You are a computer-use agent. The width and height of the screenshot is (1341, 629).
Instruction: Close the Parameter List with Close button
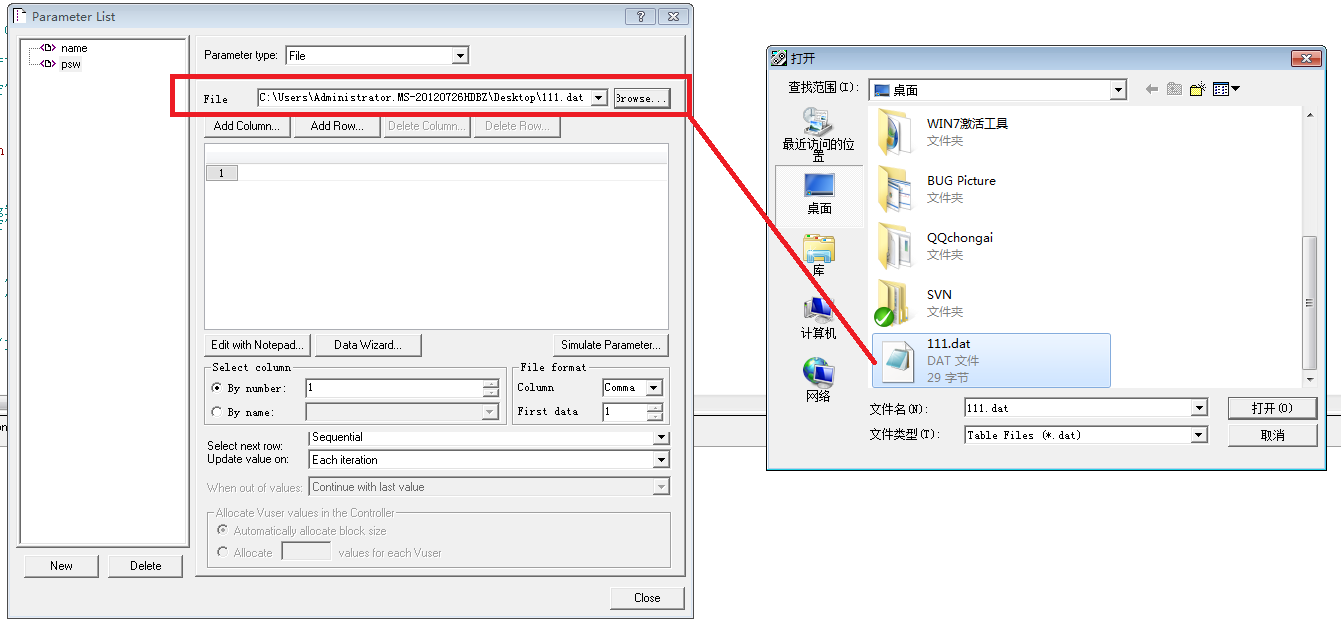647,598
